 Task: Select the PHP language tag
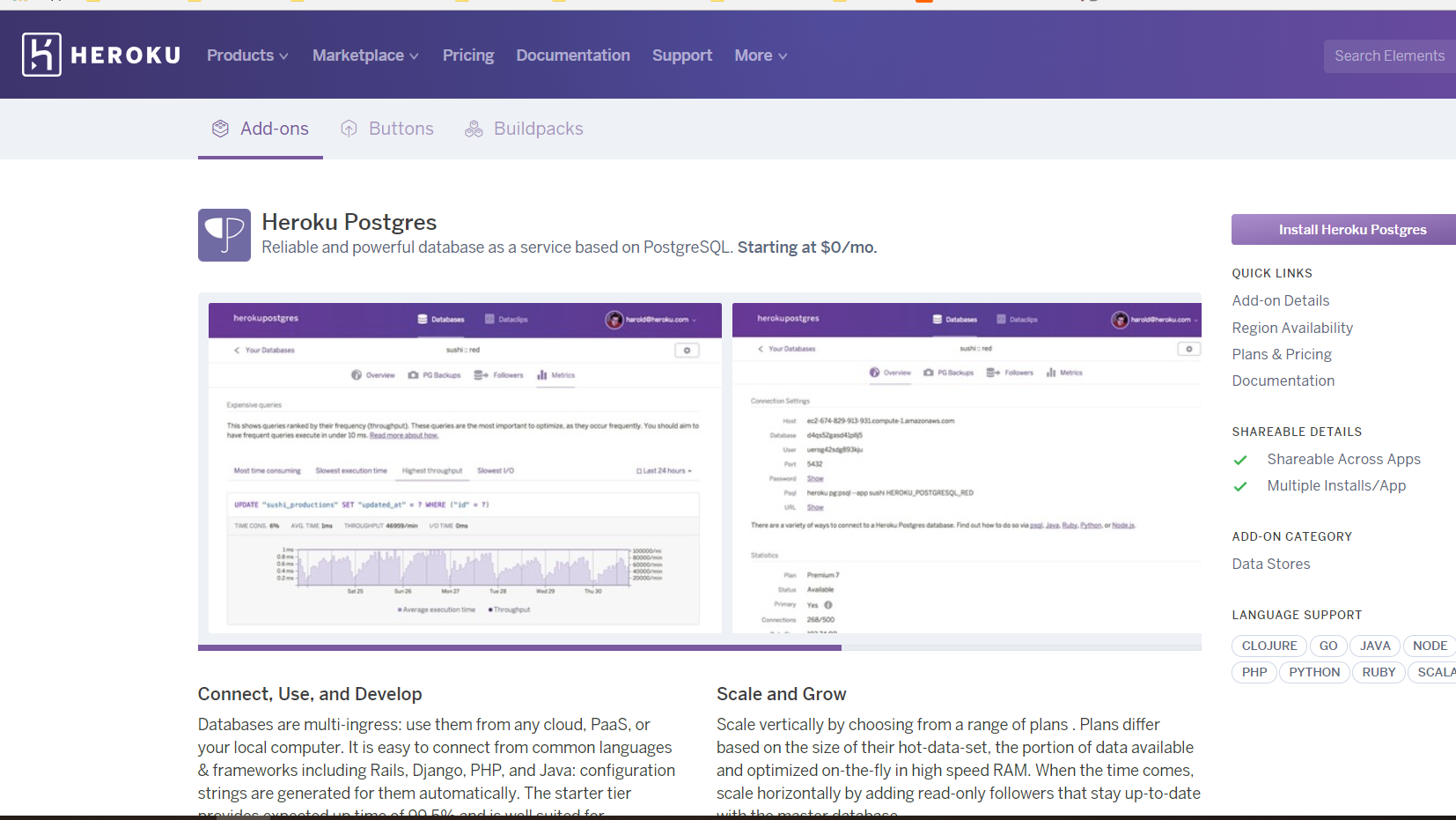[x=1254, y=672]
